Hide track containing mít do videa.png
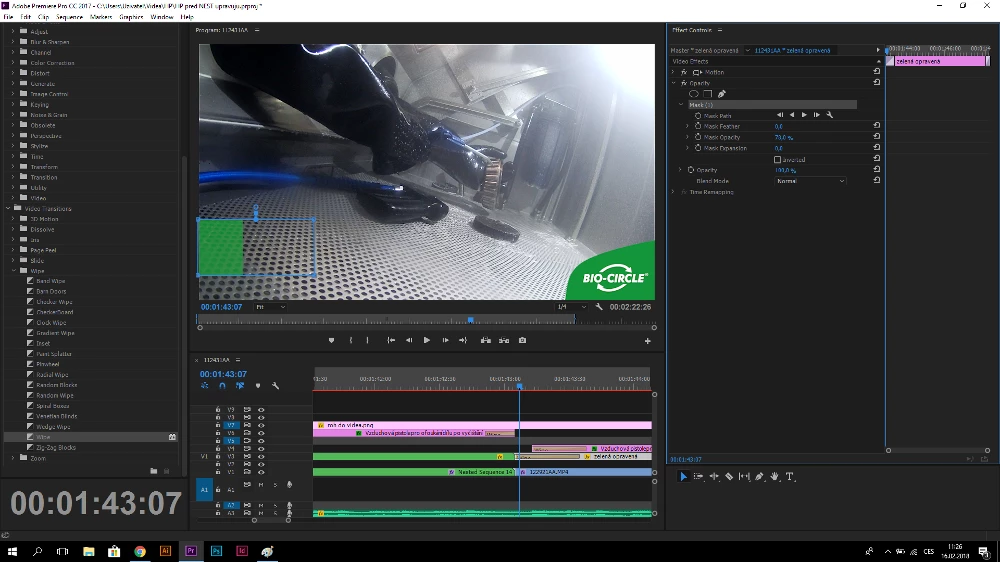 pyautogui.click(x=261, y=425)
